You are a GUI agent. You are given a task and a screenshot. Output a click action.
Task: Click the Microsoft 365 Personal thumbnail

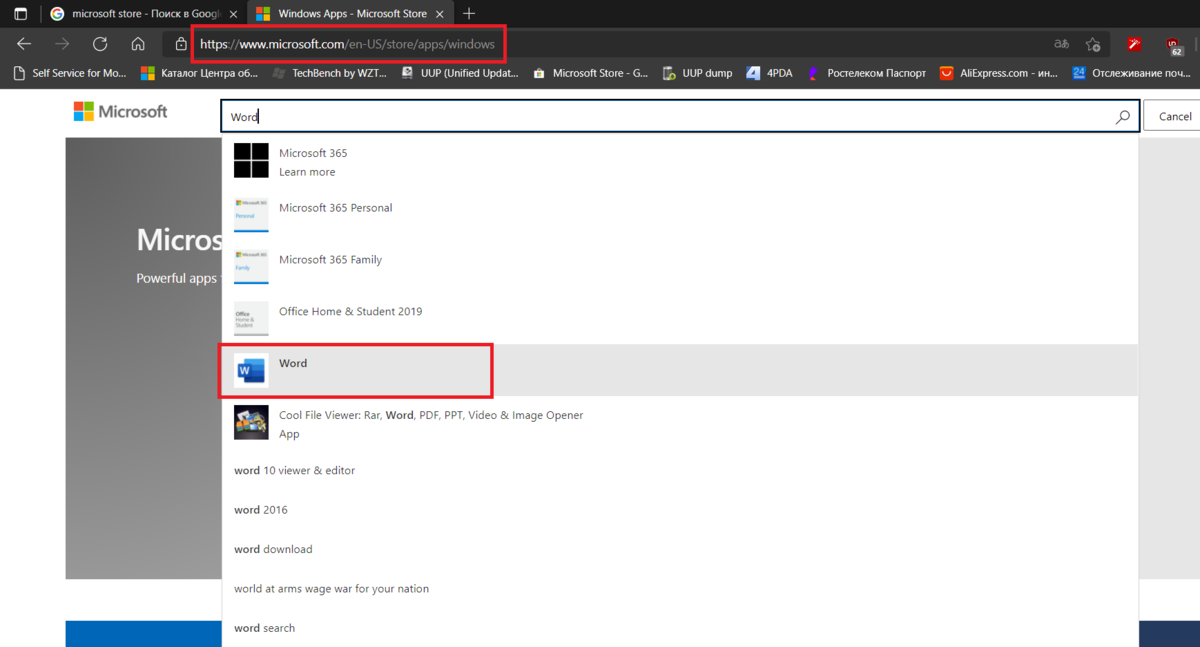click(x=251, y=214)
